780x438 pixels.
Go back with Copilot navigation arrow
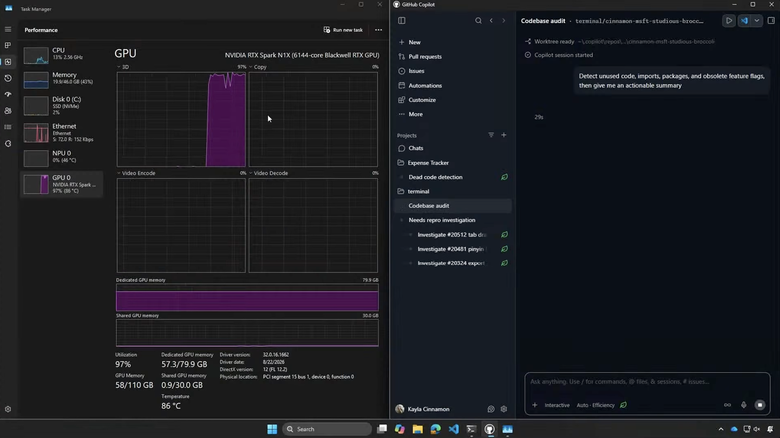click(491, 20)
